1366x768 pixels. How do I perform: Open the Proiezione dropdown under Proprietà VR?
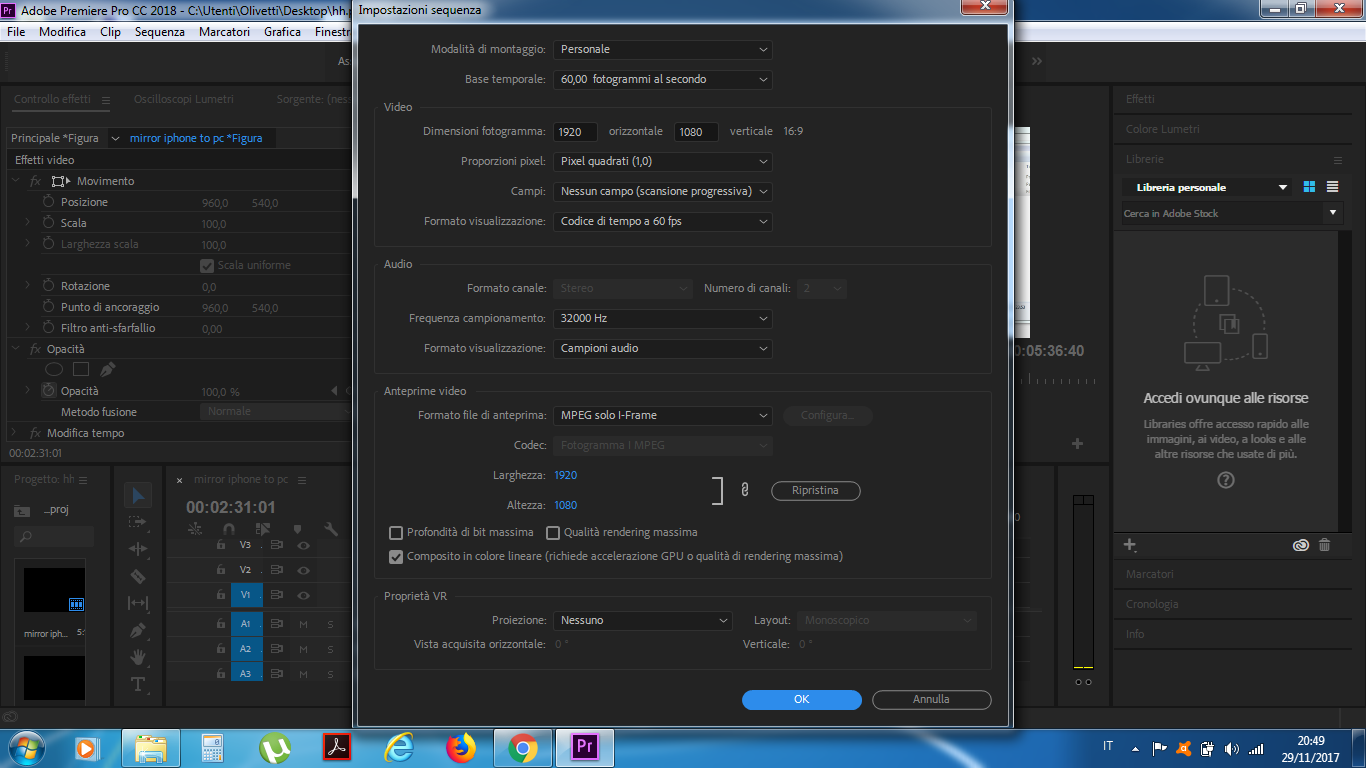click(643, 620)
